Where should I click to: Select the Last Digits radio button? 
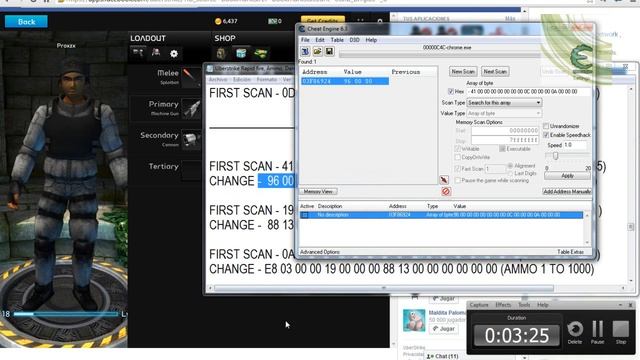tap(510, 173)
